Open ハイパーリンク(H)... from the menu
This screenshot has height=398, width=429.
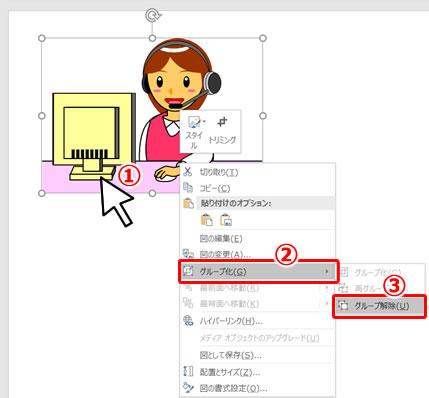(257, 321)
